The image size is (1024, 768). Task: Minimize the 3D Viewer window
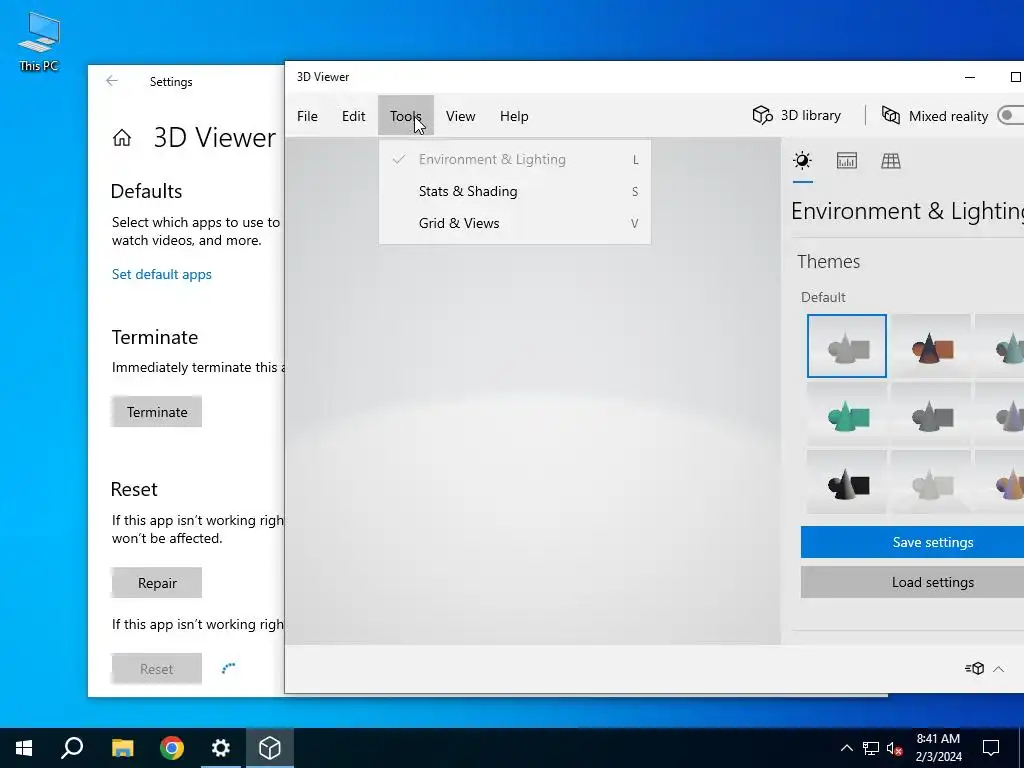tap(970, 77)
